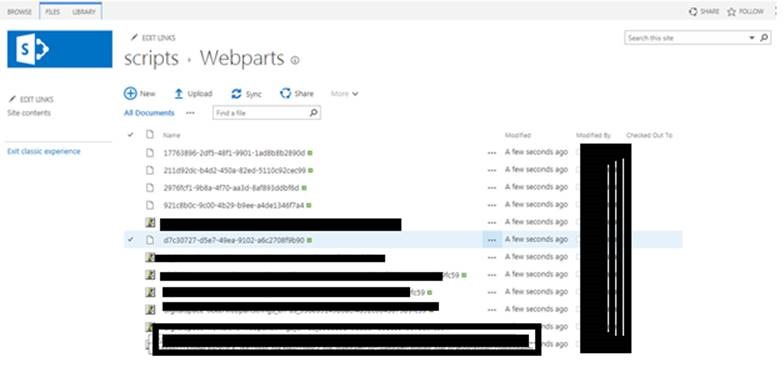The image size is (784, 377).
Task: Switch to the Browse ribbon tab
Action: click(x=20, y=12)
